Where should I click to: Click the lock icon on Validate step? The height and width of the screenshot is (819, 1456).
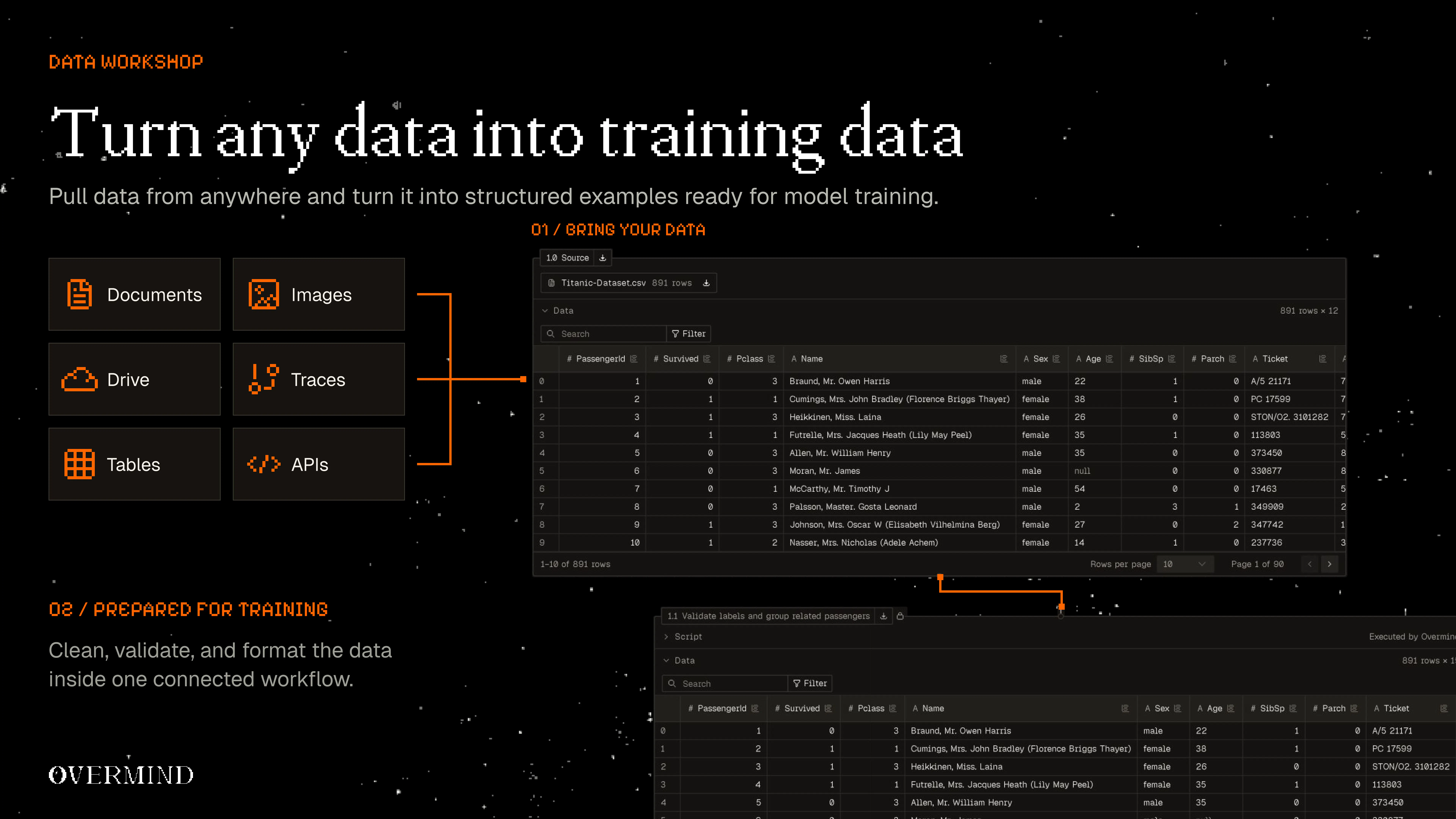pos(900,616)
